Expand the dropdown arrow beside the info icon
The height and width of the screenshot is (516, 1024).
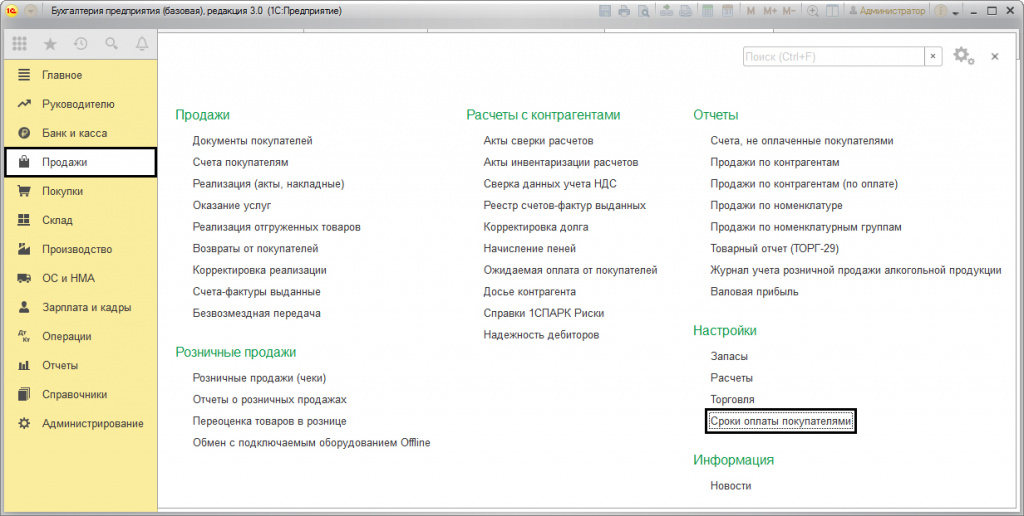click(x=957, y=11)
